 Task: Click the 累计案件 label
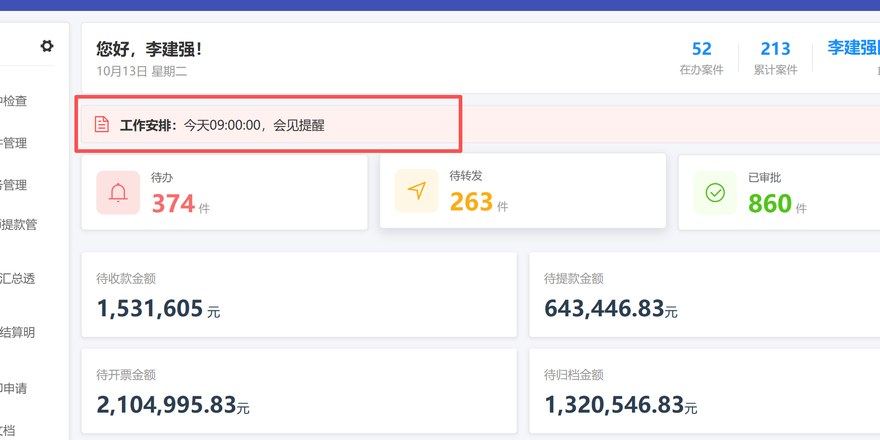(775, 70)
